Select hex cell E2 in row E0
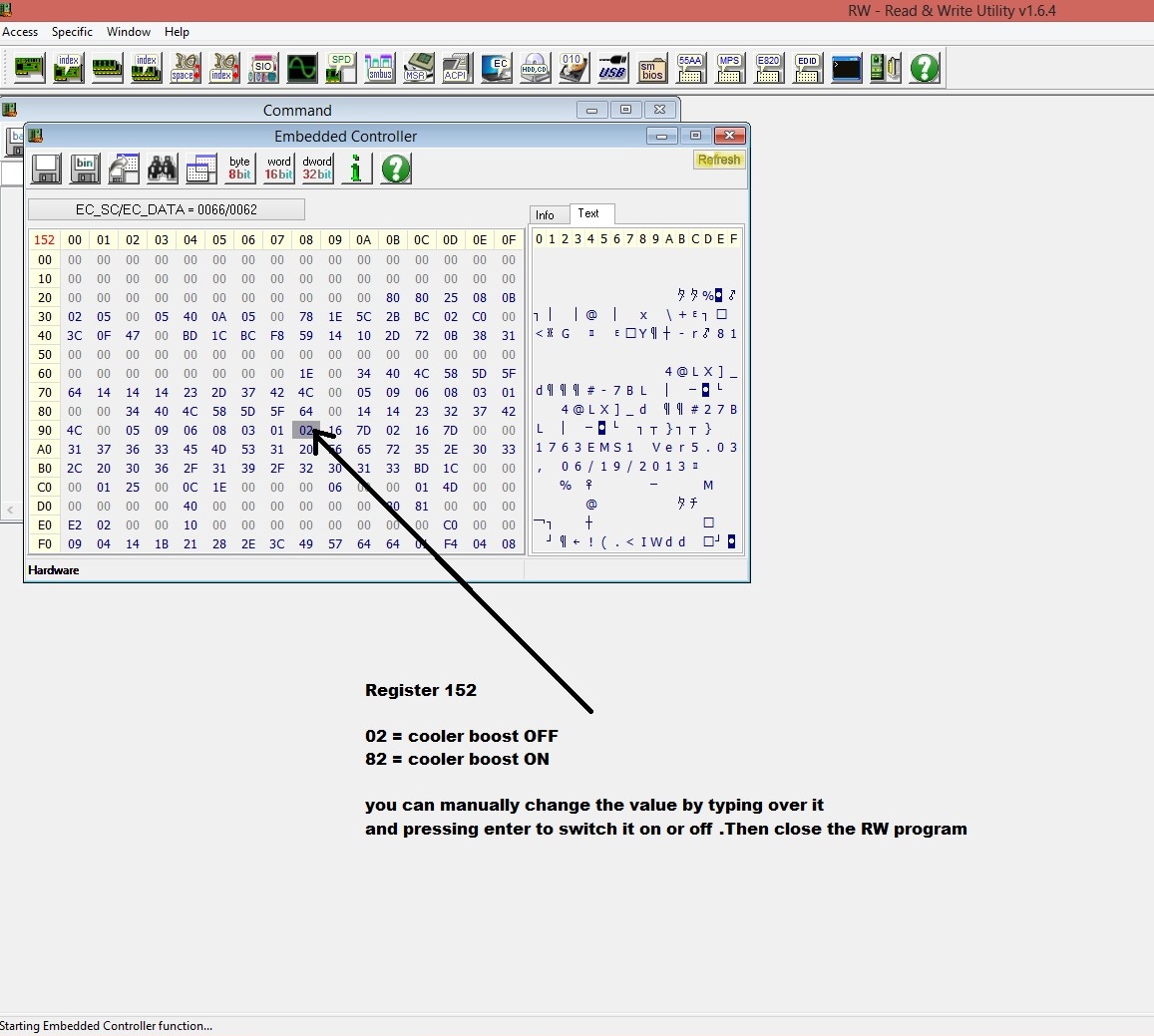The width and height of the screenshot is (1154, 1036). (x=75, y=525)
